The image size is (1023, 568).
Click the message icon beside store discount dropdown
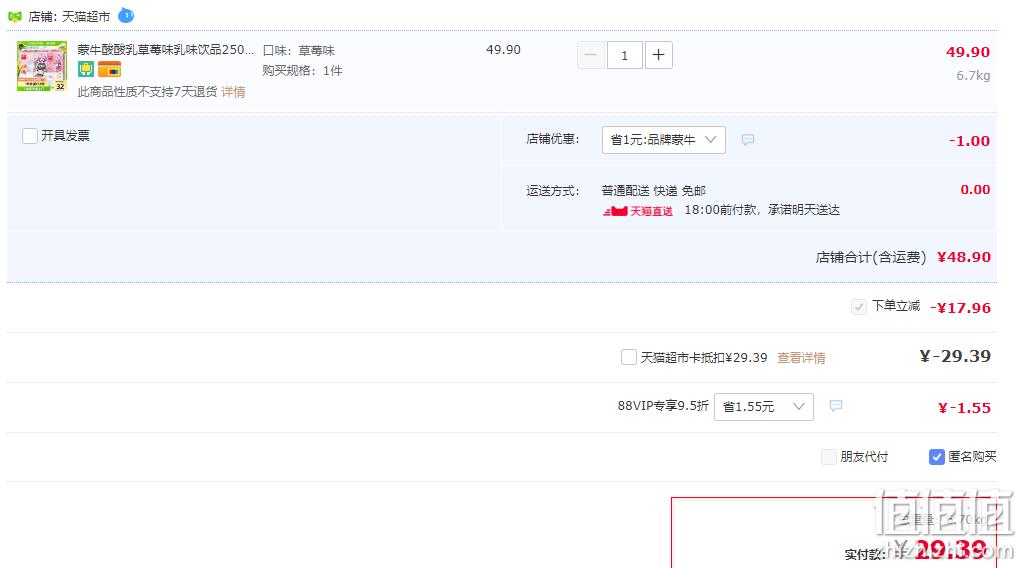tap(748, 140)
